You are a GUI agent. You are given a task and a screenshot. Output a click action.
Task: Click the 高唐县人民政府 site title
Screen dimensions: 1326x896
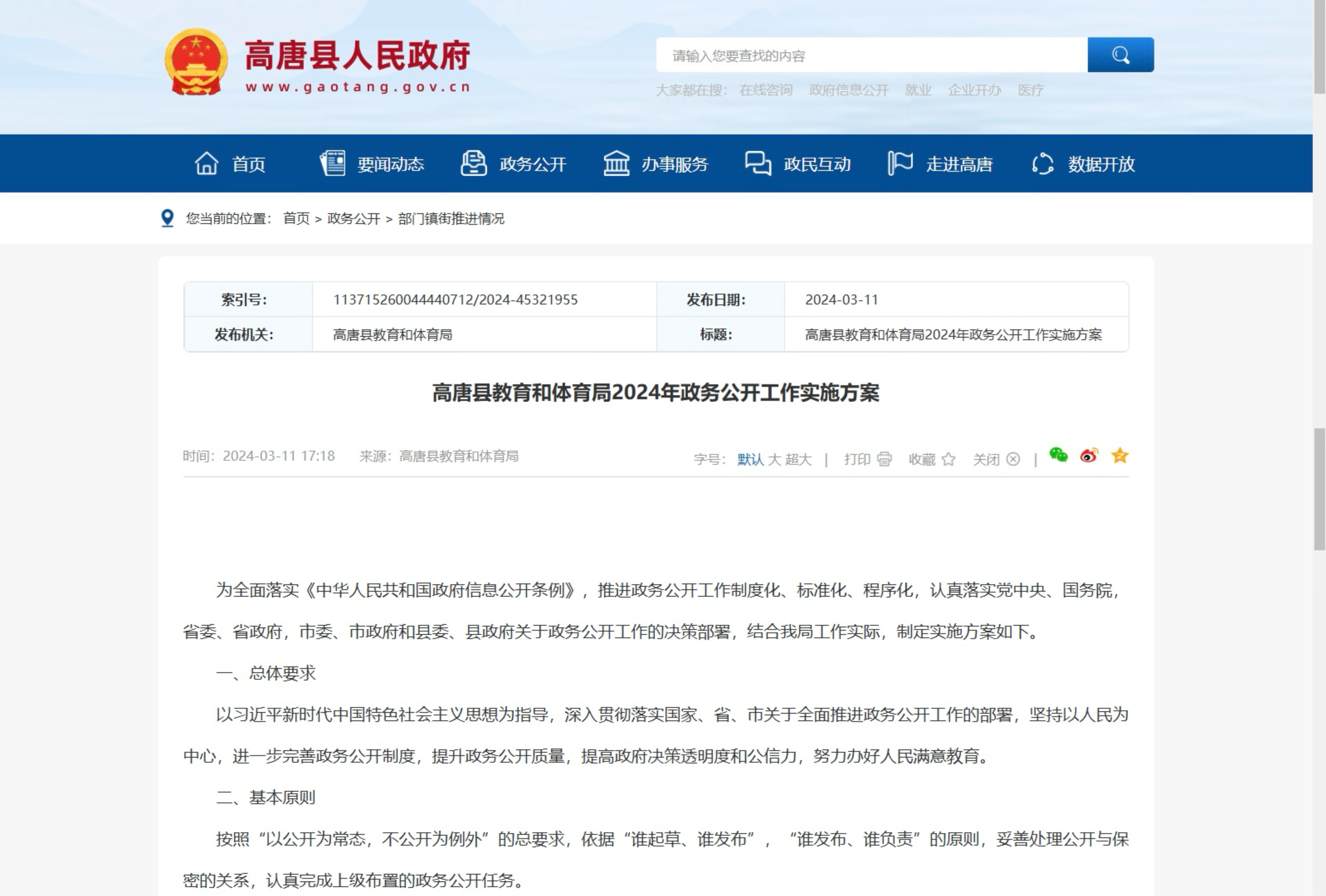pyautogui.click(x=357, y=55)
